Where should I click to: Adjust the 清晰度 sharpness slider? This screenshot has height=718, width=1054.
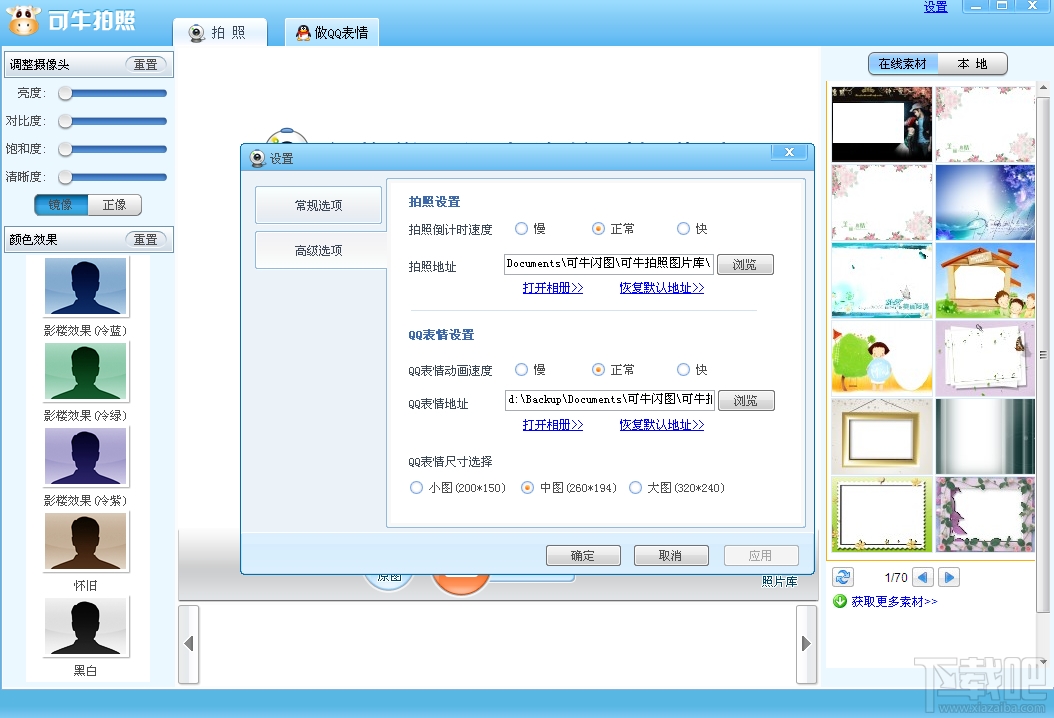coord(112,177)
